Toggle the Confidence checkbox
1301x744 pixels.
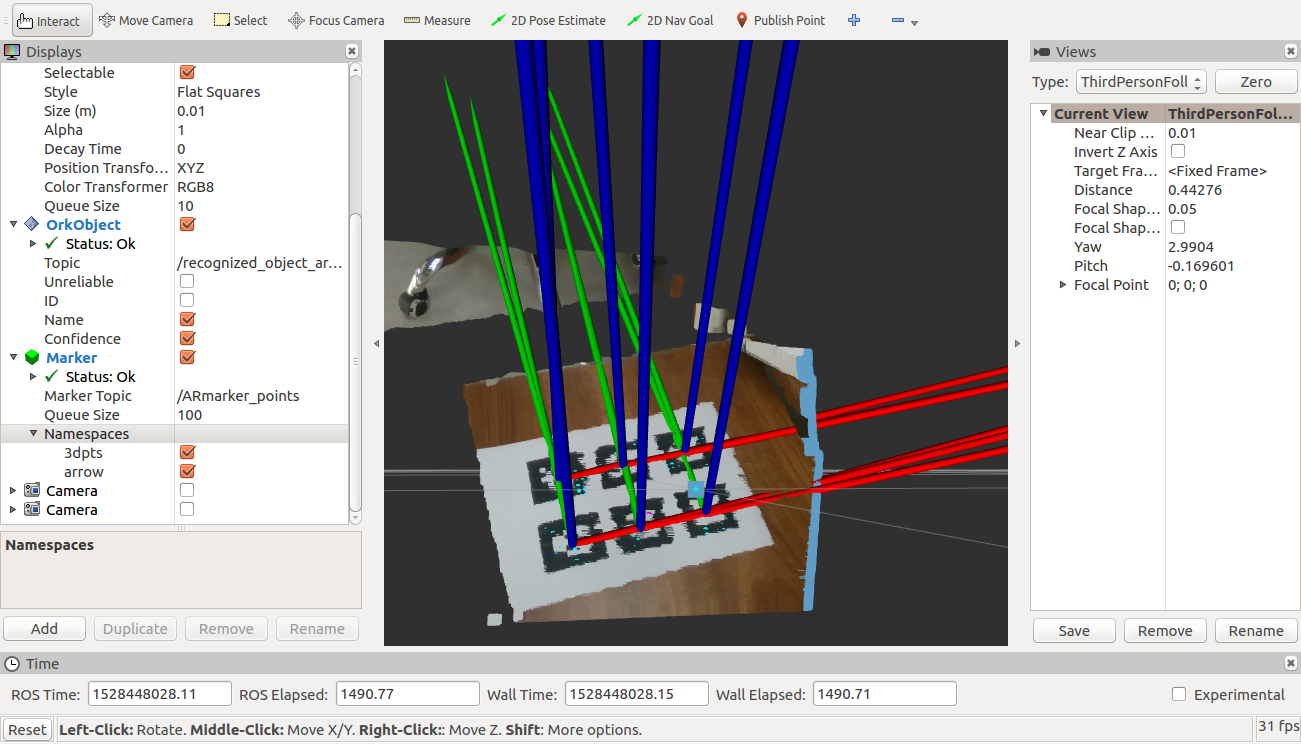[x=187, y=338]
